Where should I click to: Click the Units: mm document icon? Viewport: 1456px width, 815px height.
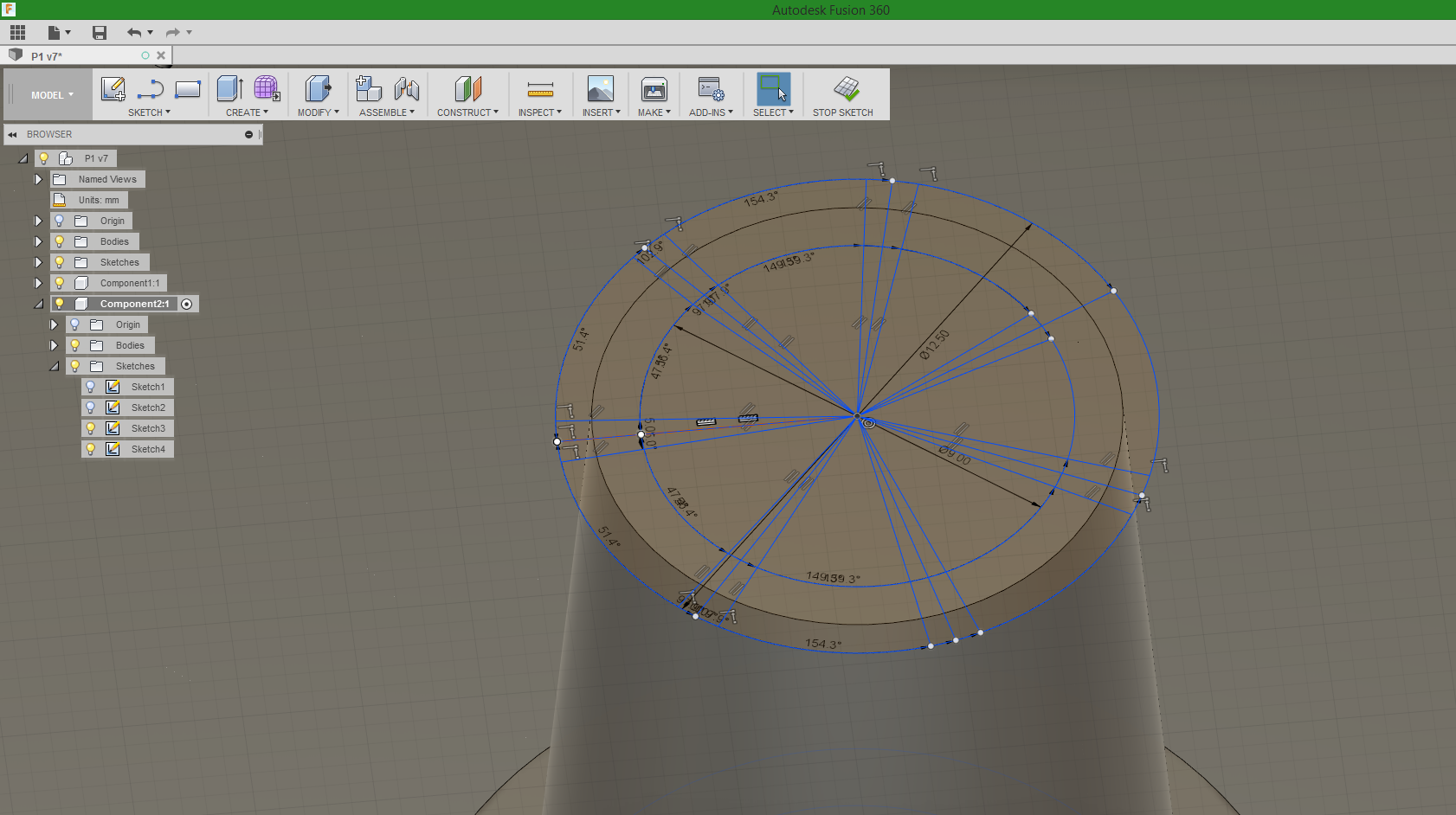coord(60,200)
